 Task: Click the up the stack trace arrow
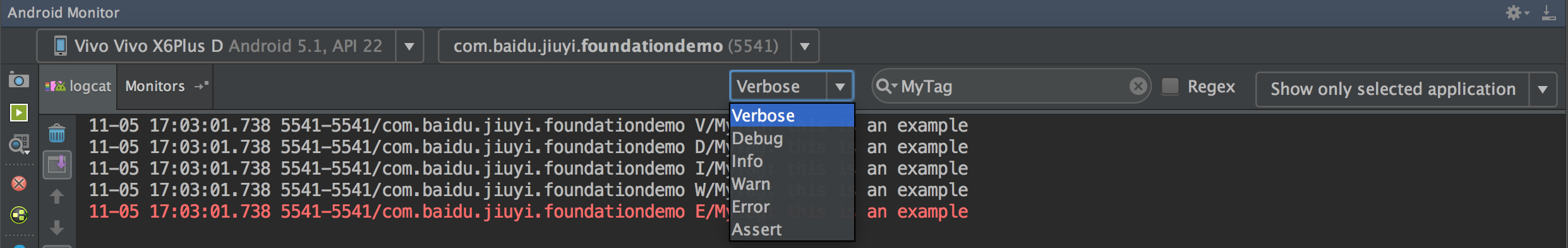click(57, 197)
